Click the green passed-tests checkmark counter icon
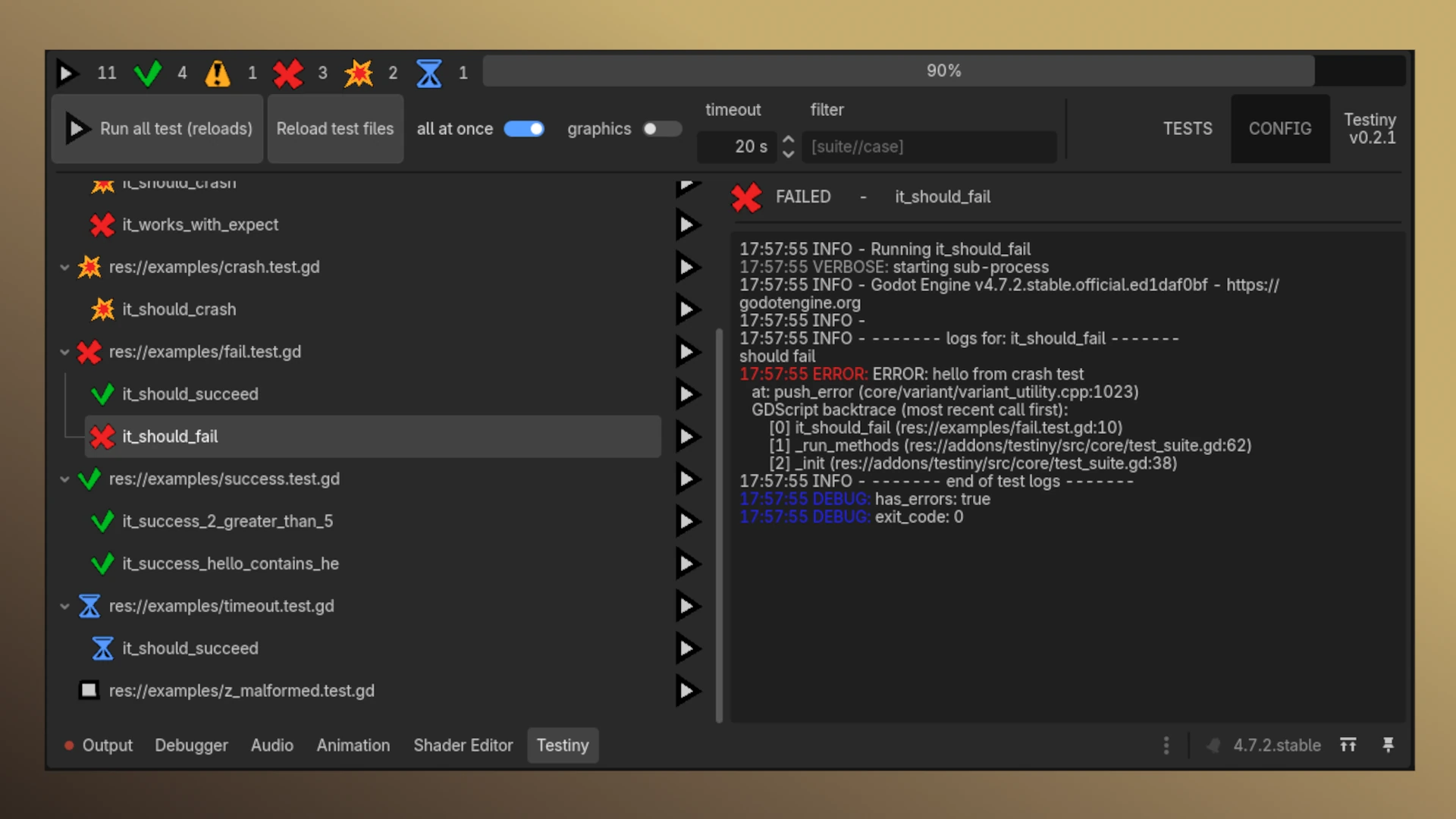Viewport: 1456px width, 819px height. tap(148, 73)
